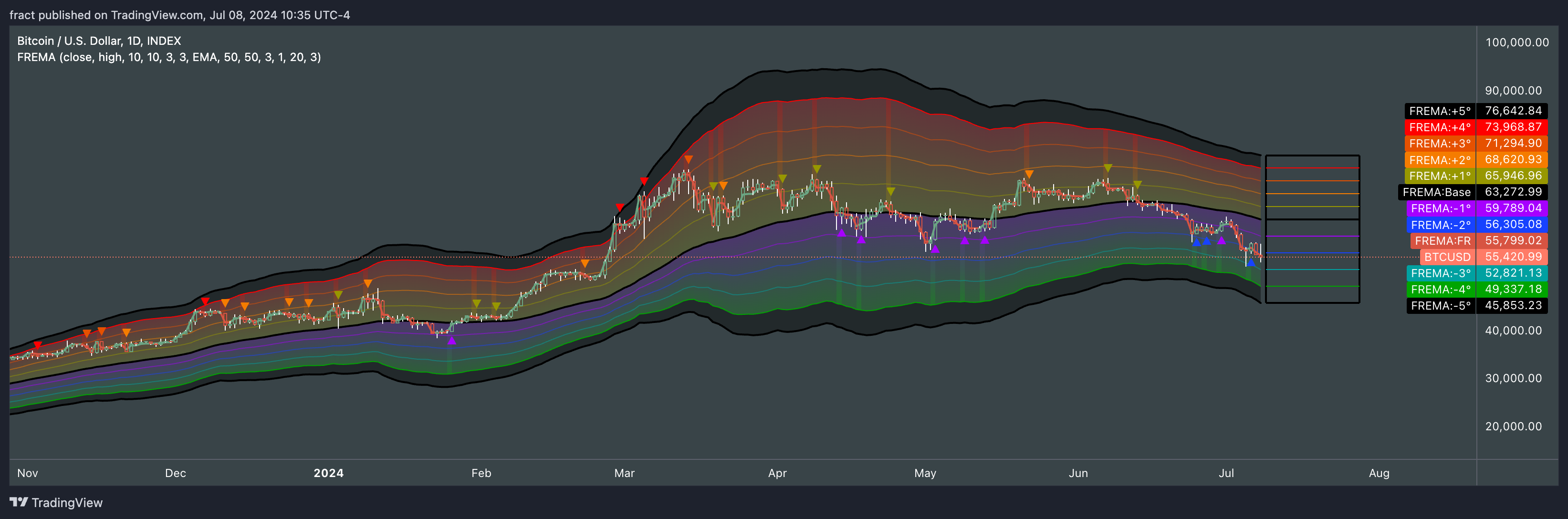1568x519 pixels.
Task: Click the May date axis label
Action: click(x=925, y=473)
